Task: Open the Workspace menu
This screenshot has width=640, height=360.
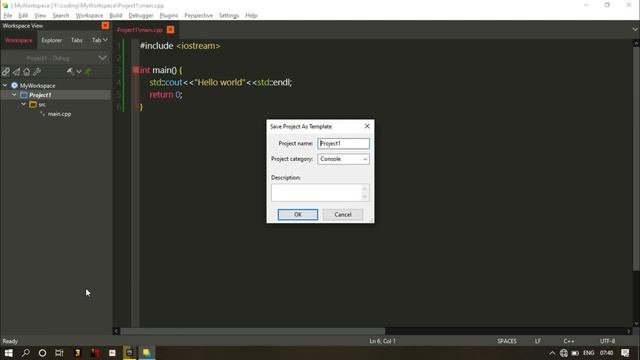Action: (89, 16)
